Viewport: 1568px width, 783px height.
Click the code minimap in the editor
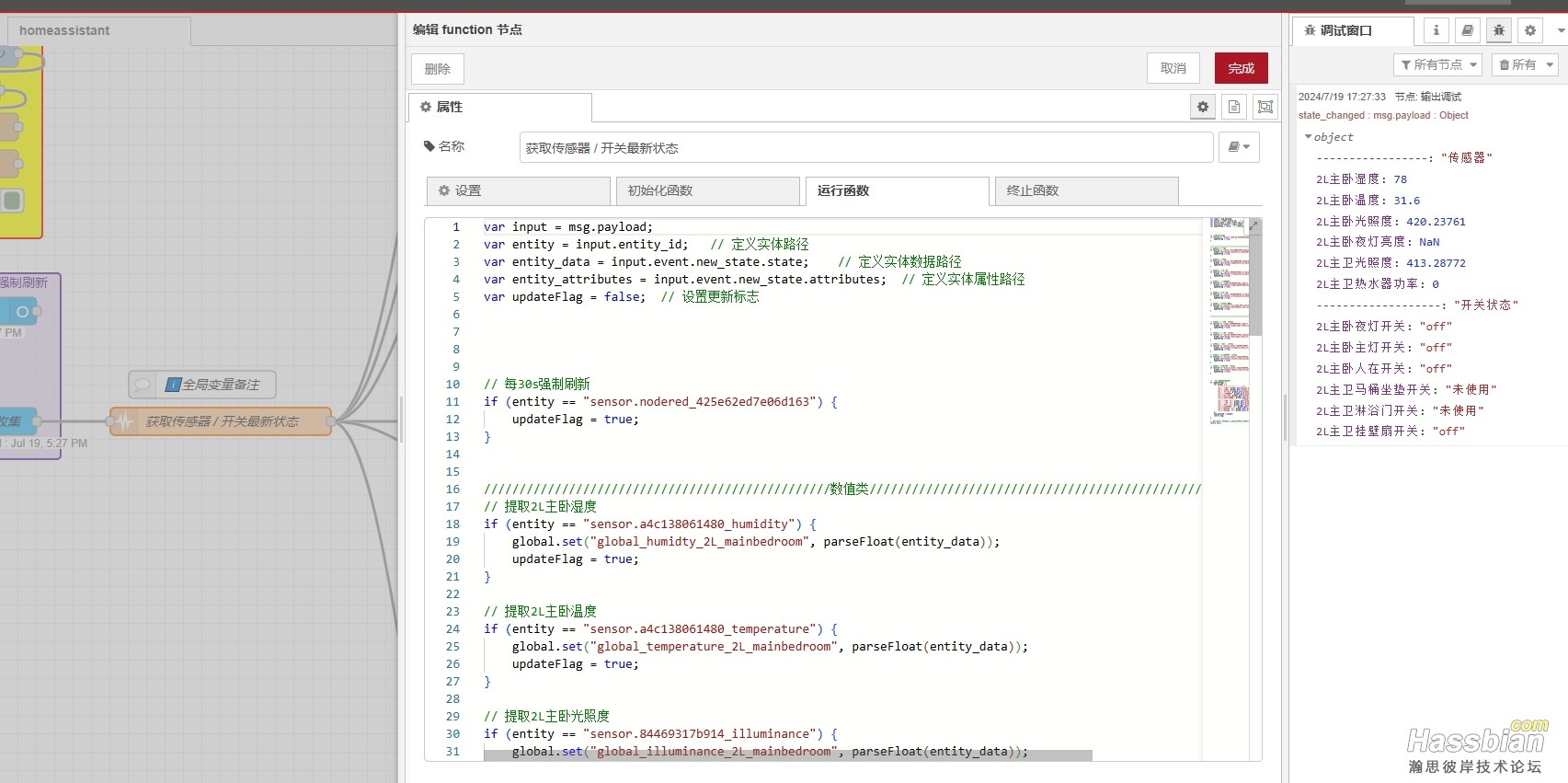1229,320
